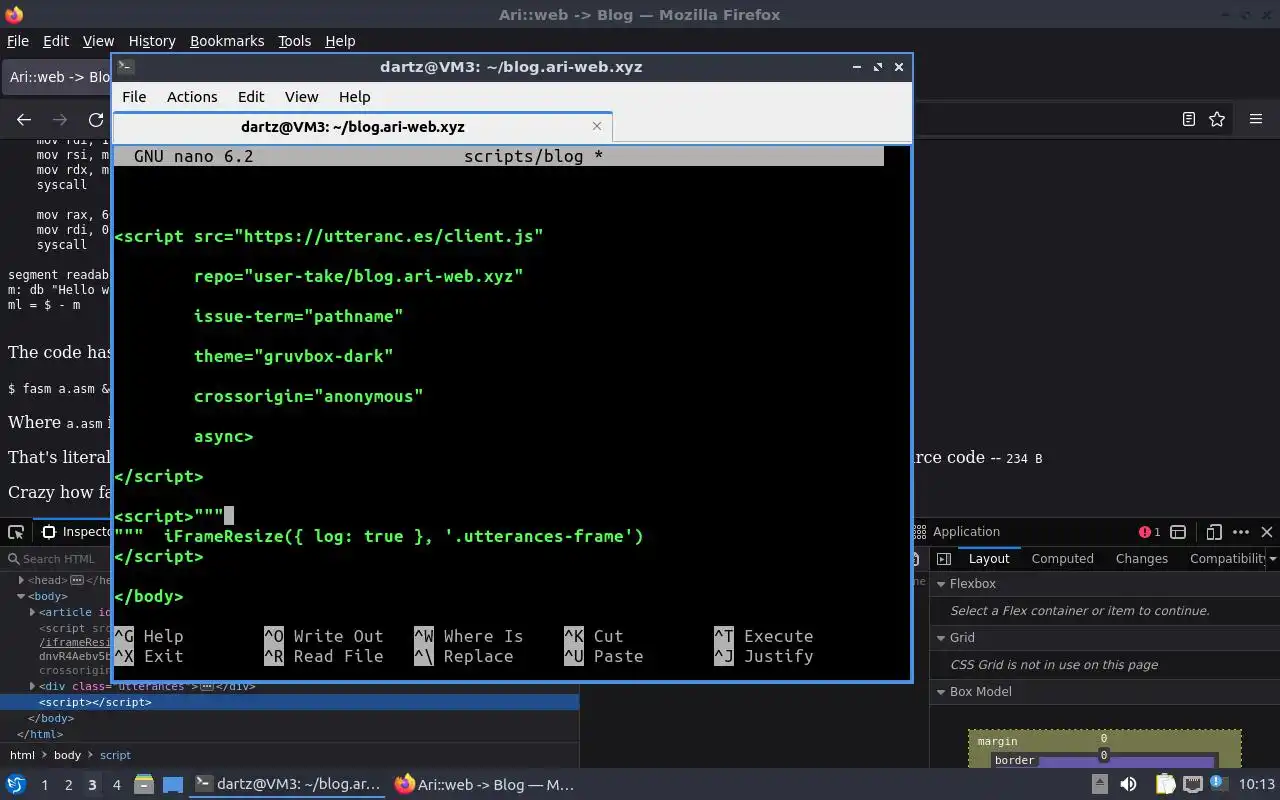Select script in the breadcrumb trail
Viewport: 1280px width, 800px height.
[115, 755]
